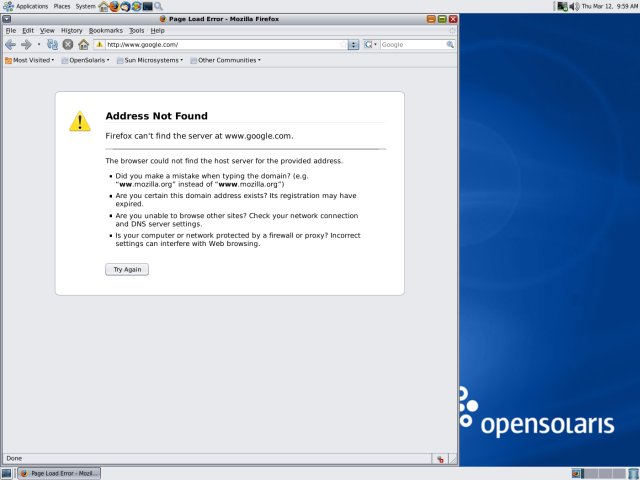Click the URL address bar
640x480 pixels.
pos(222,44)
